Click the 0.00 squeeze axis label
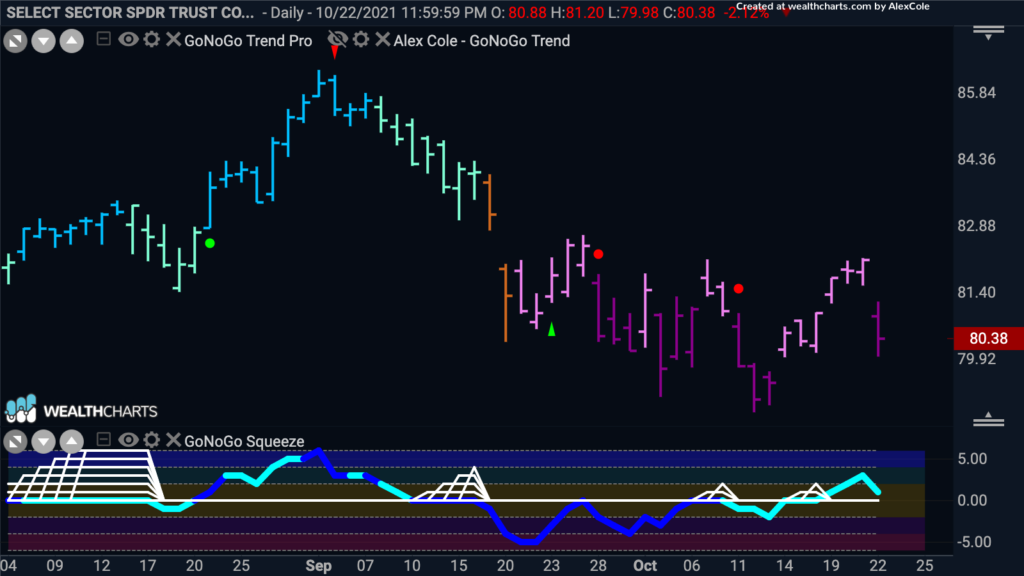This screenshot has height=576, width=1024. tap(973, 500)
